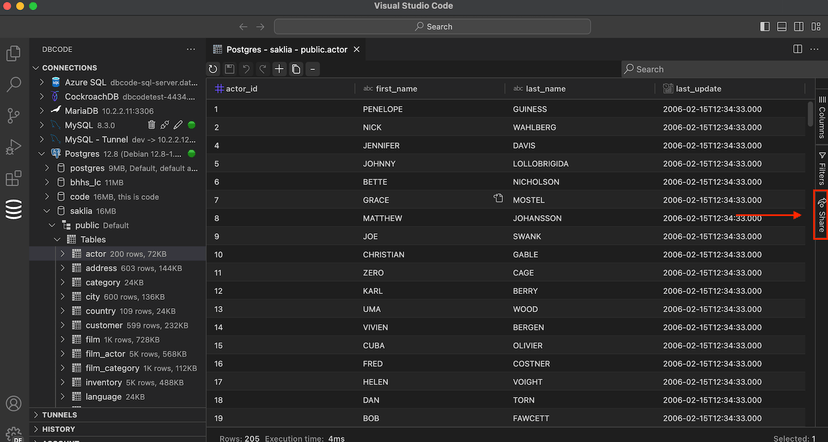Click the edit pencil on MySQL connection
Viewport: 828px width, 442px height.
click(x=178, y=125)
